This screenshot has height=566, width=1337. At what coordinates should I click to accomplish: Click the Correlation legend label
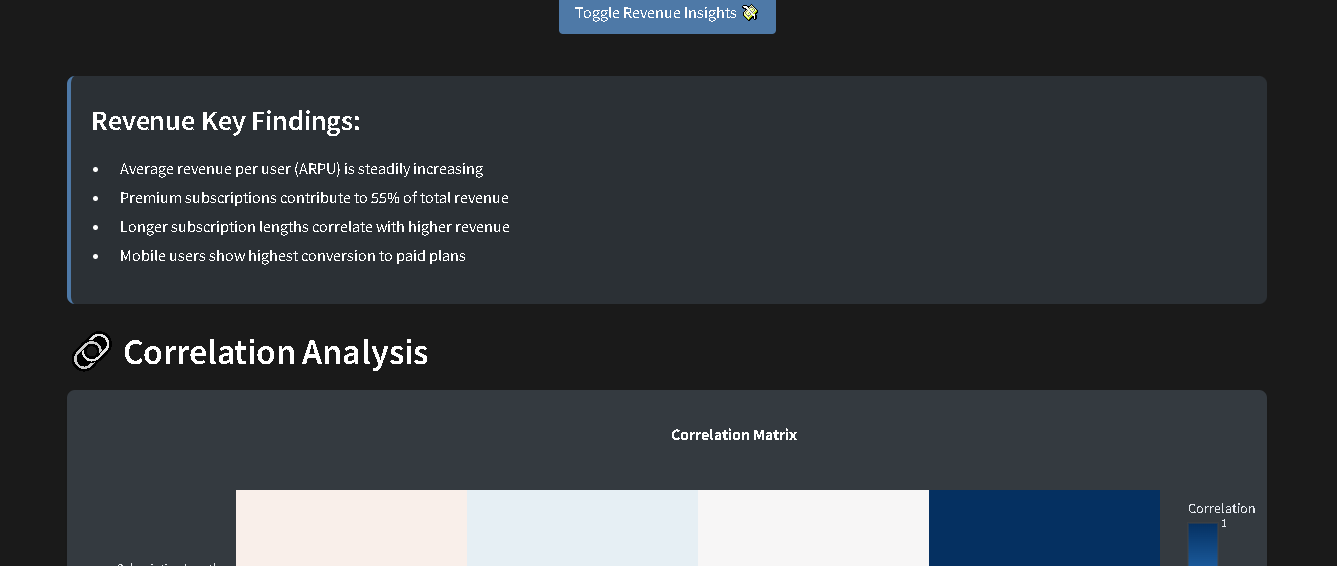(x=1221, y=508)
